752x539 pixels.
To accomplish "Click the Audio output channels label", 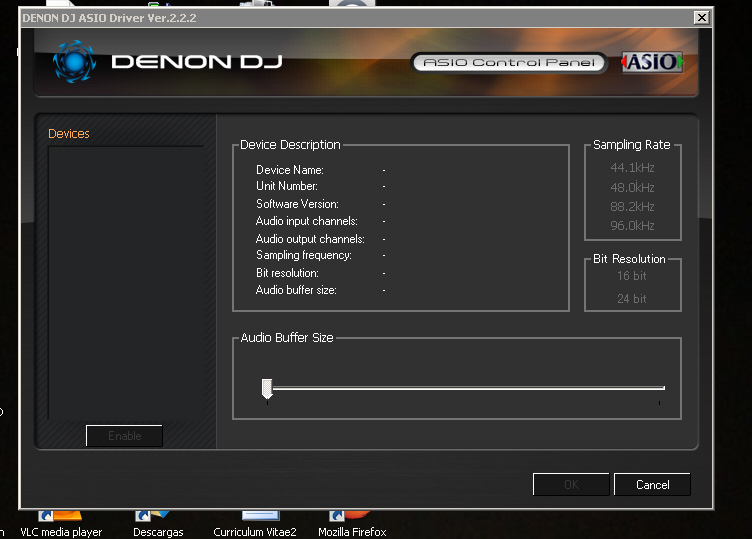I will [310, 239].
